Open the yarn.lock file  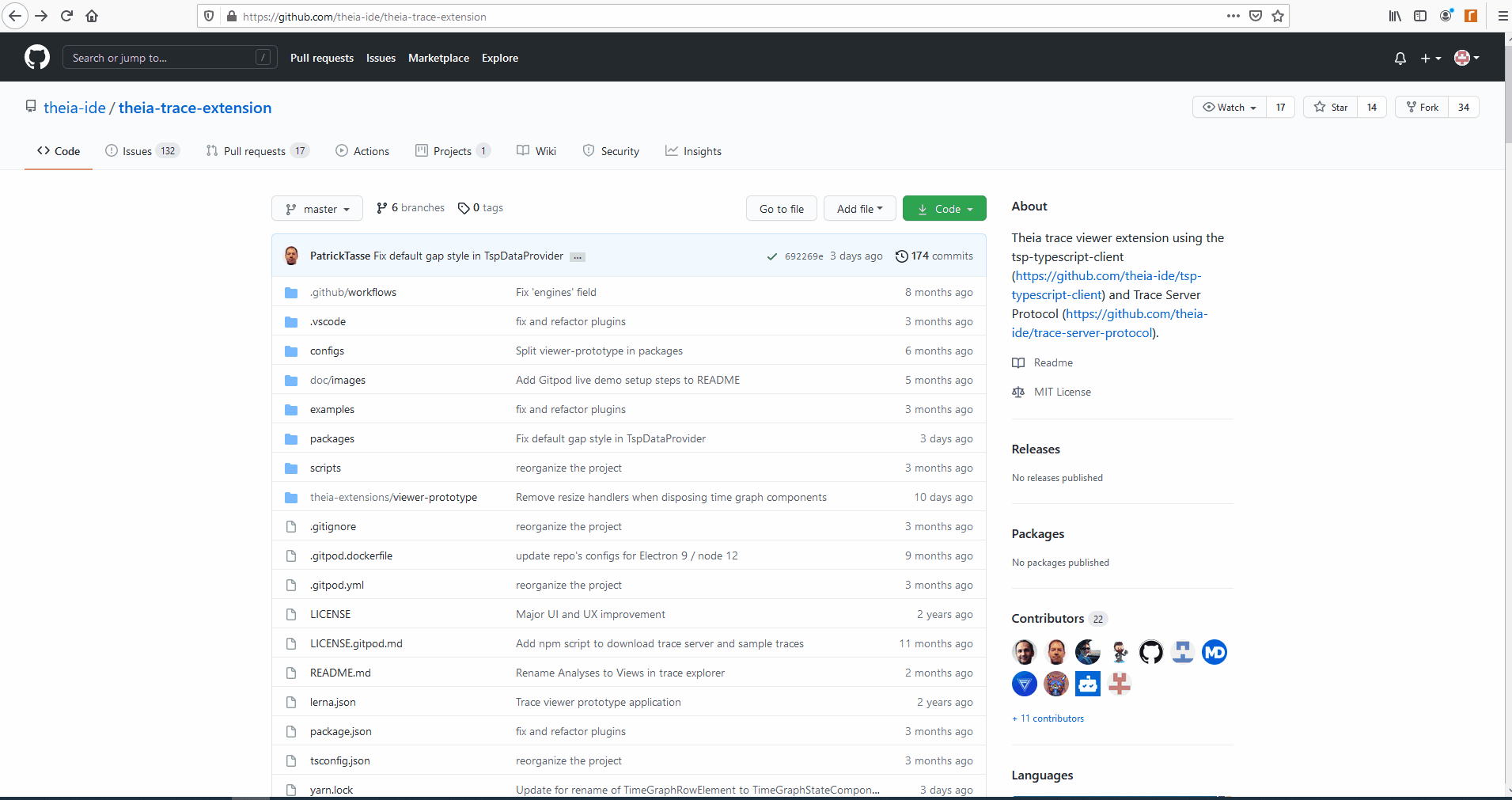pyautogui.click(x=332, y=790)
